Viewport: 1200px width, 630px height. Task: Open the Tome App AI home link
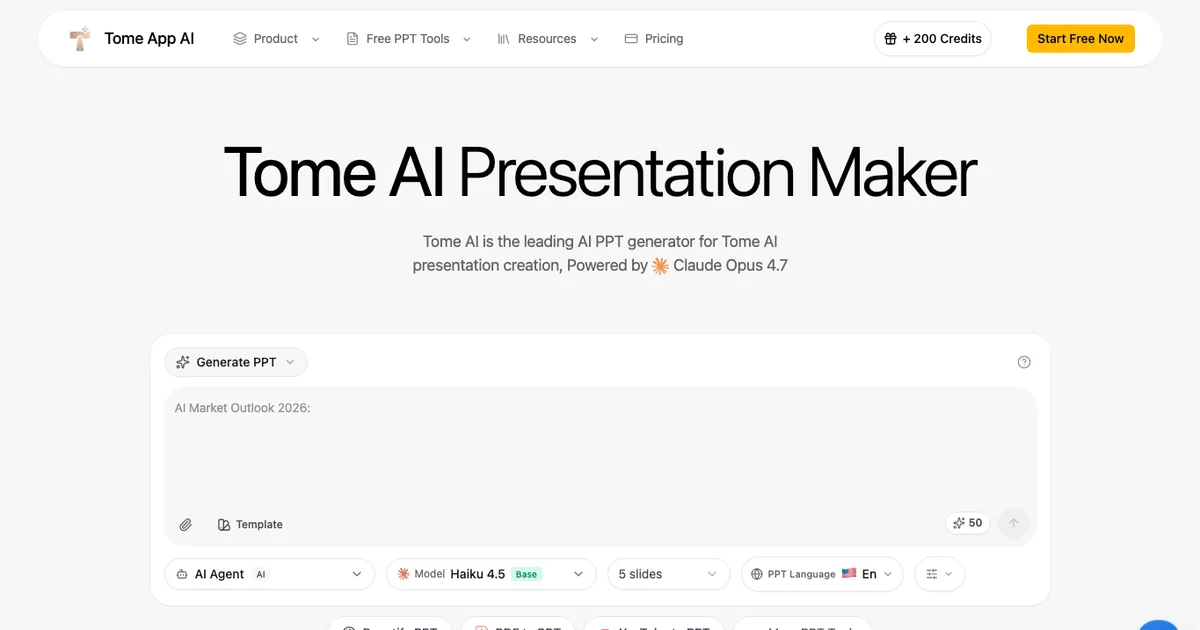pyautogui.click(x=131, y=39)
